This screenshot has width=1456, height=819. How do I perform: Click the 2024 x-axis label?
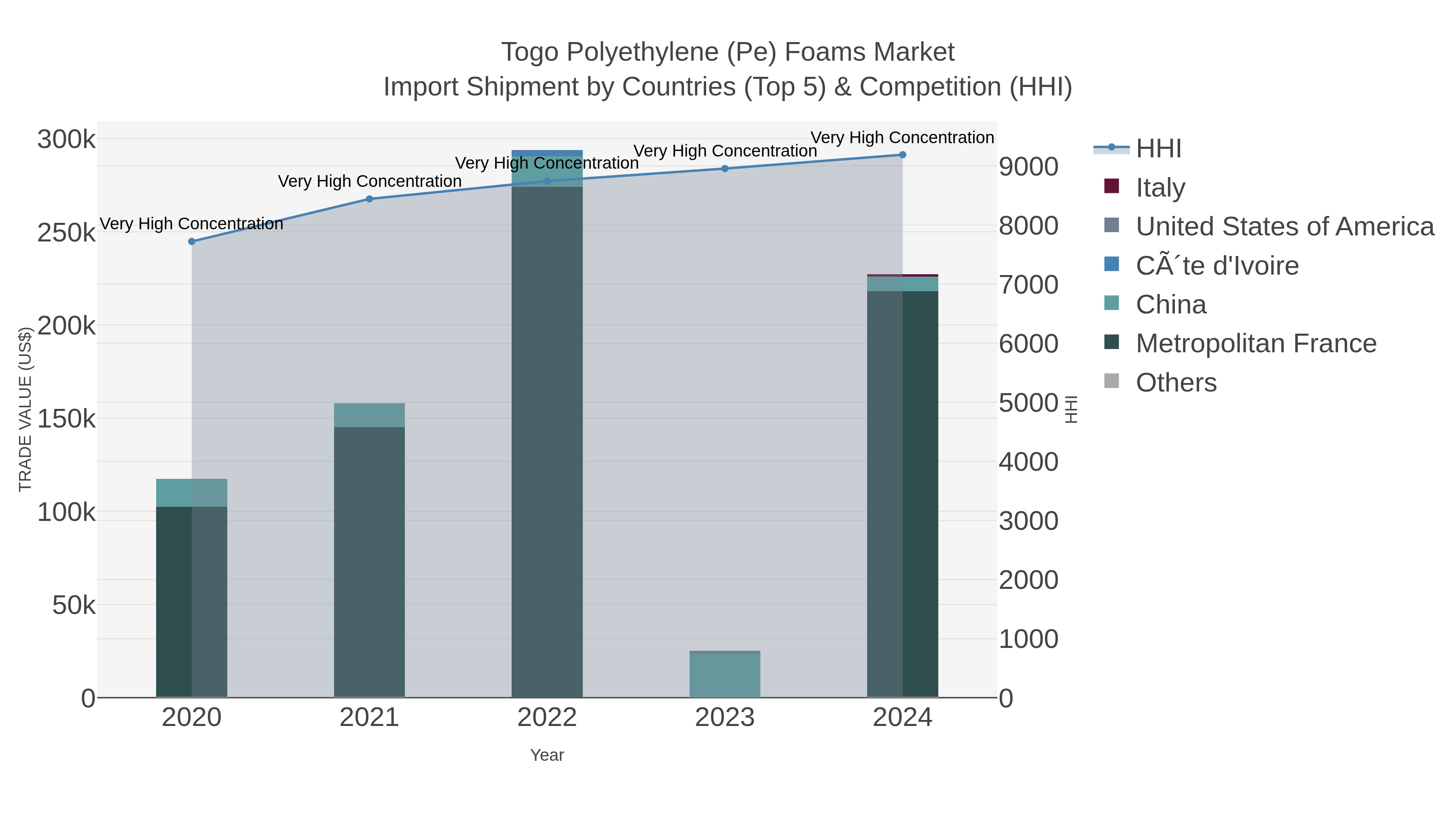coord(903,718)
